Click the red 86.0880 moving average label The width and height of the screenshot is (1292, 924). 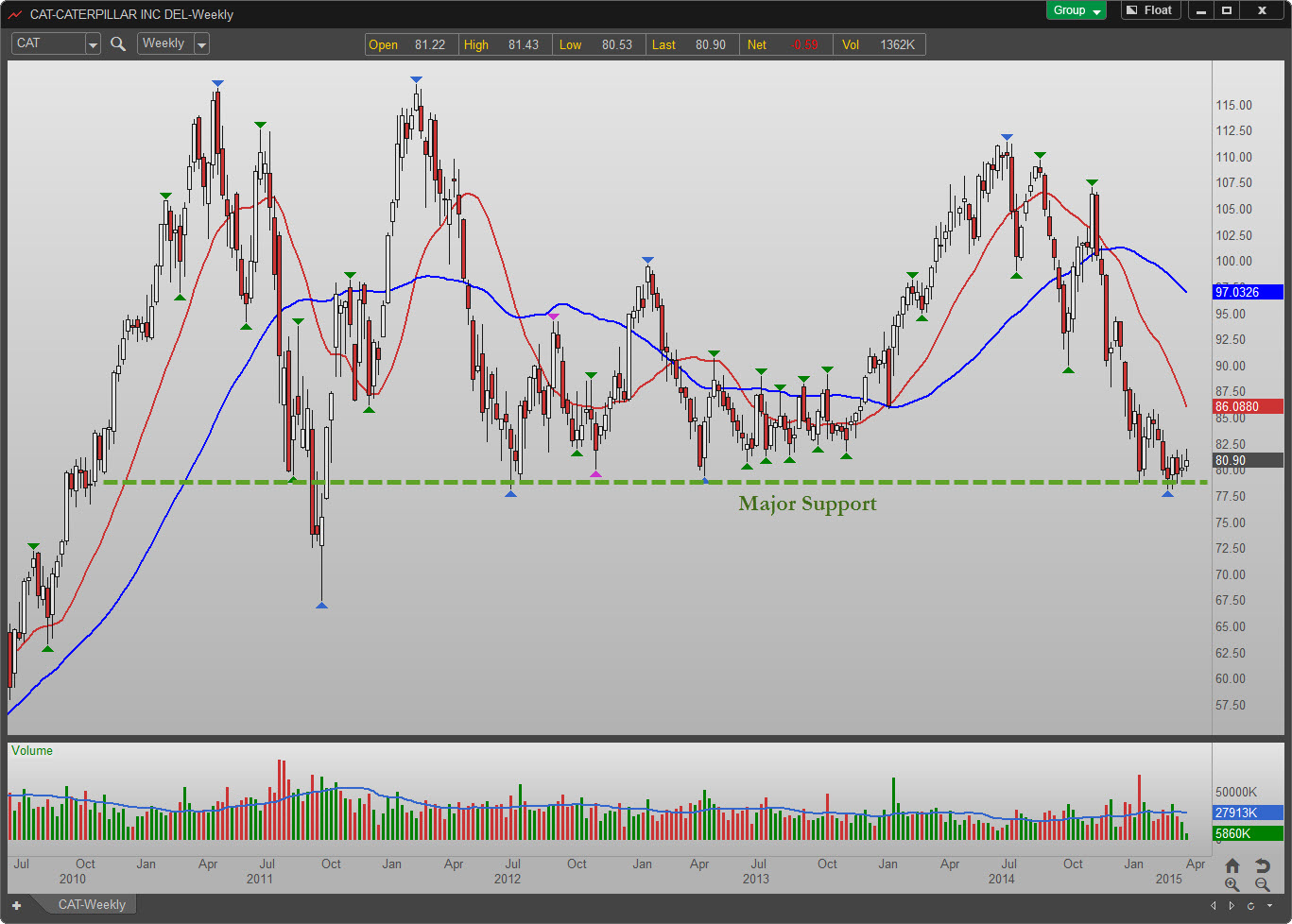[x=1248, y=406]
